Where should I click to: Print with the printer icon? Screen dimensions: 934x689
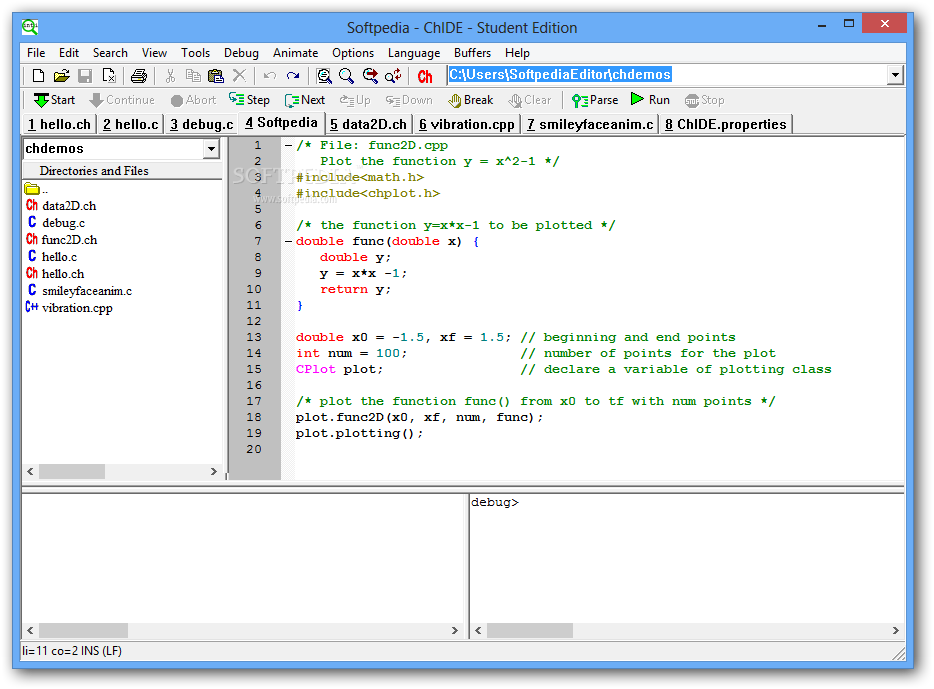coord(139,76)
